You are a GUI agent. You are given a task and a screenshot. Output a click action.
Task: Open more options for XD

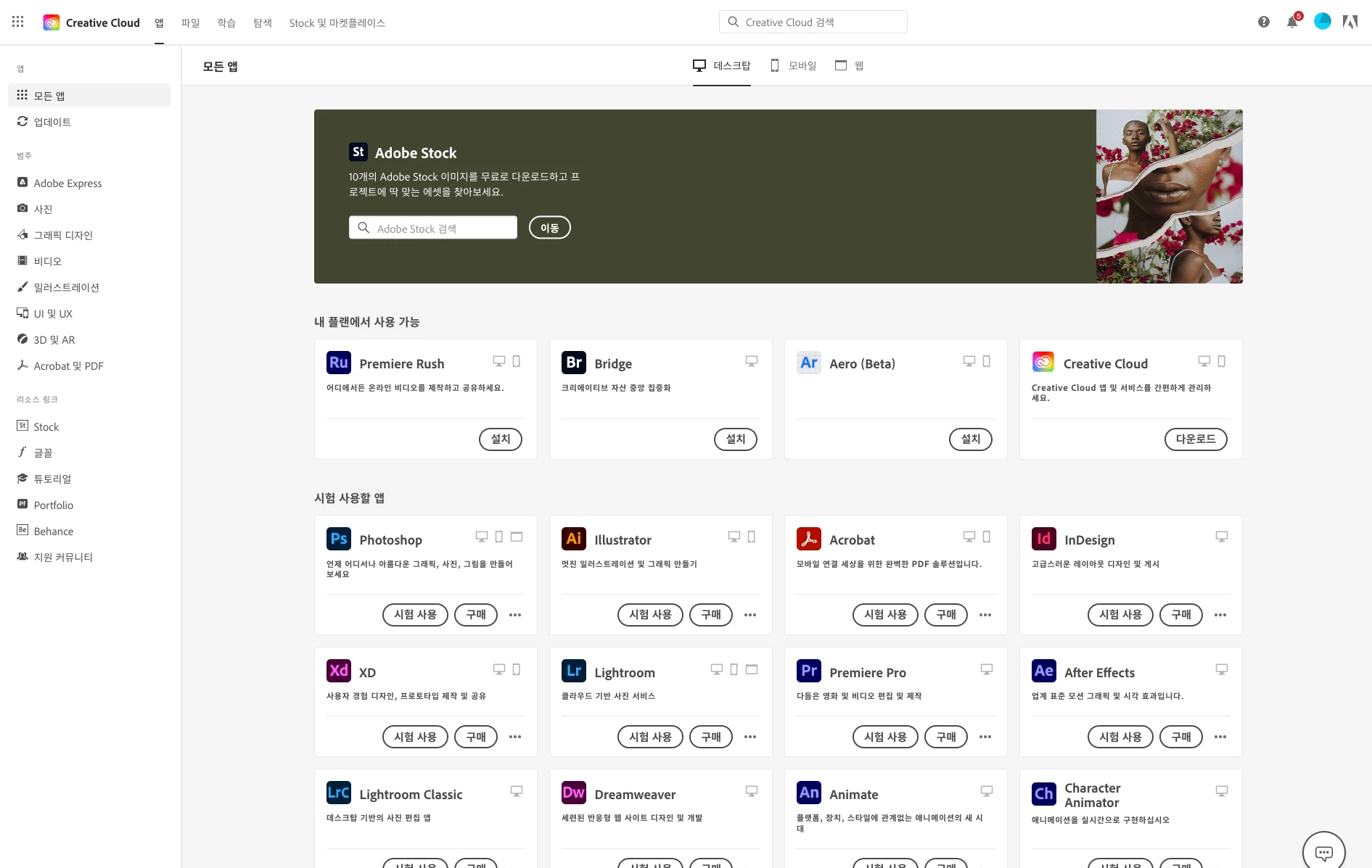click(515, 737)
